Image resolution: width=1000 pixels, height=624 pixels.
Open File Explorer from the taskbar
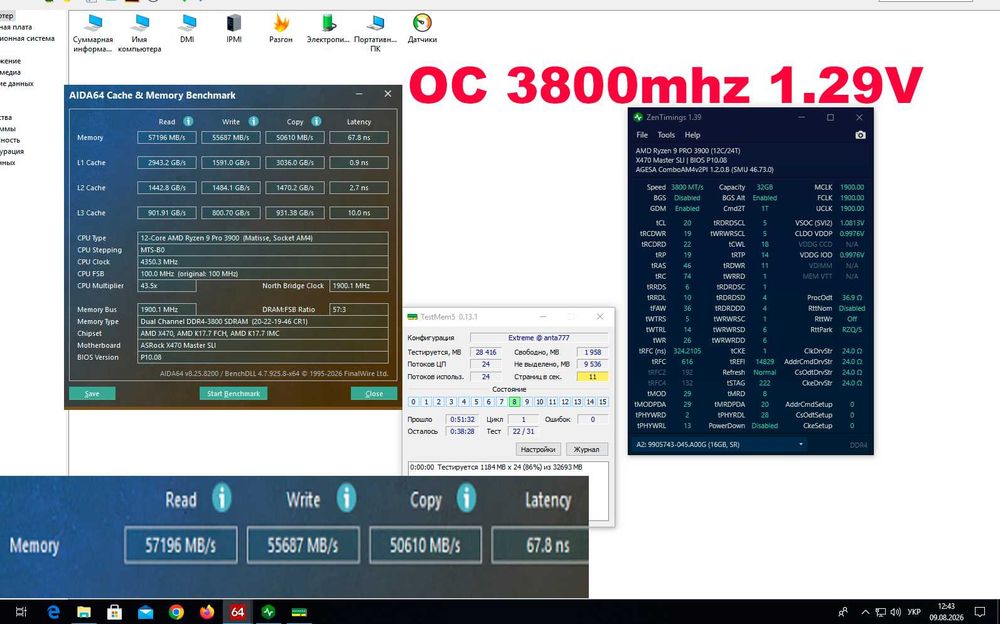click(x=84, y=612)
